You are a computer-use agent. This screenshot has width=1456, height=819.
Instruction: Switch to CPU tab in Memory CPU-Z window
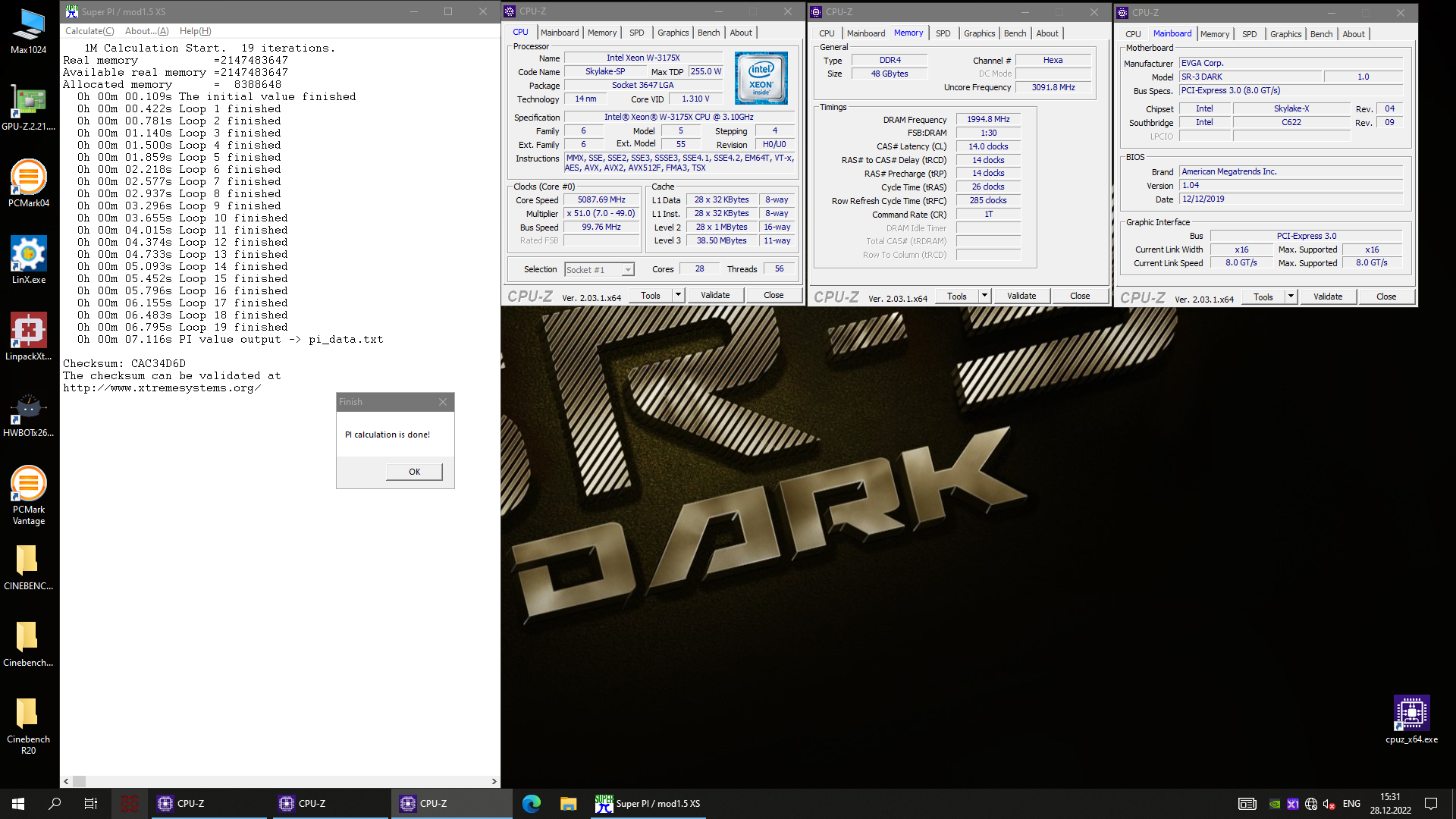(827, 33)
